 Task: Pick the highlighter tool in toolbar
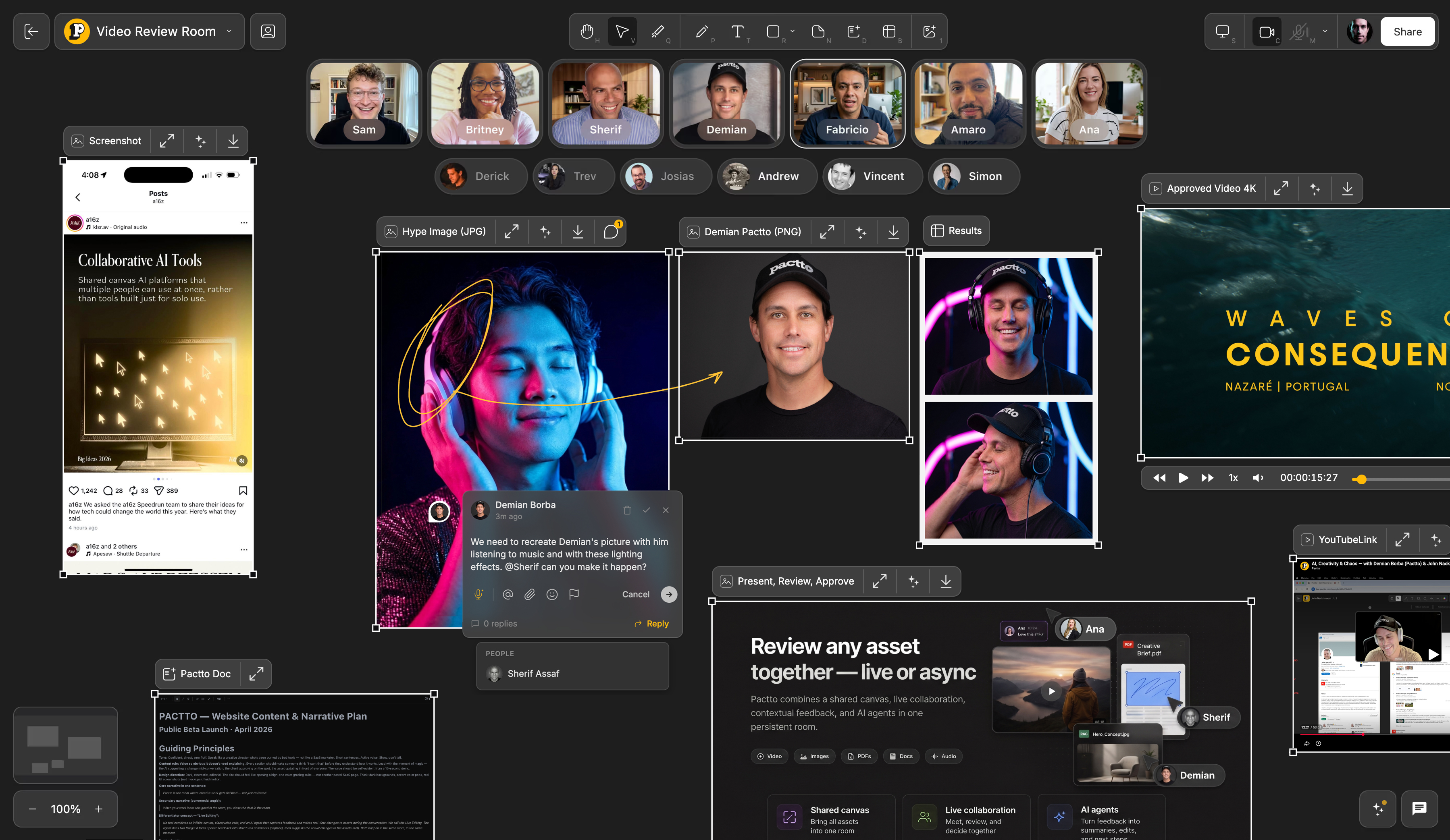coord(657,31)
